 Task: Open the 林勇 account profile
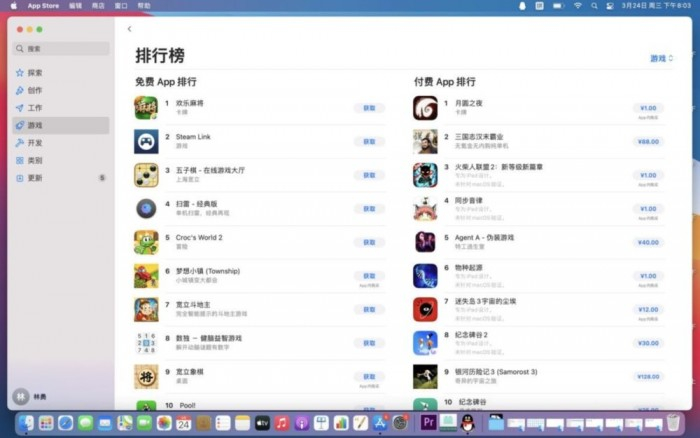coord(30,396)
